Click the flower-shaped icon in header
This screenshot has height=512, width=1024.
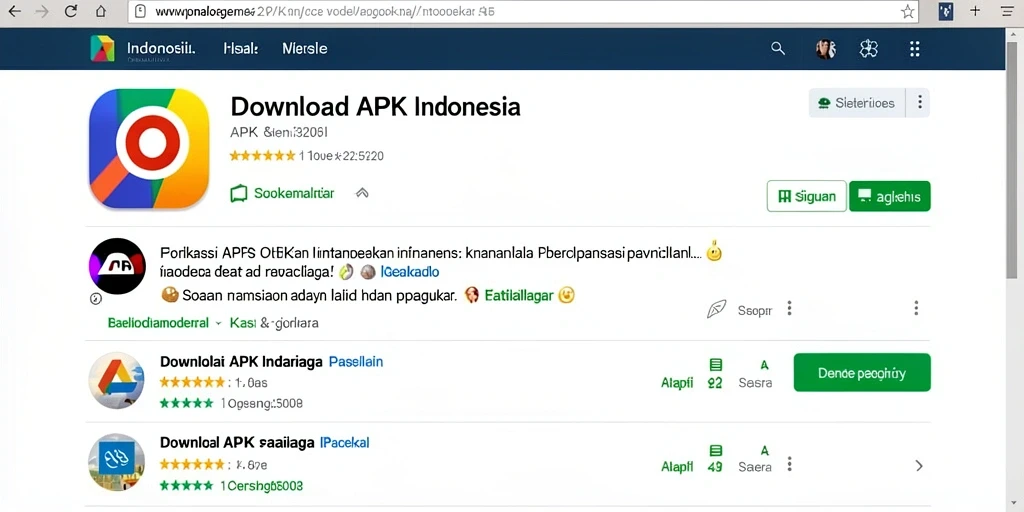(869, 48)
